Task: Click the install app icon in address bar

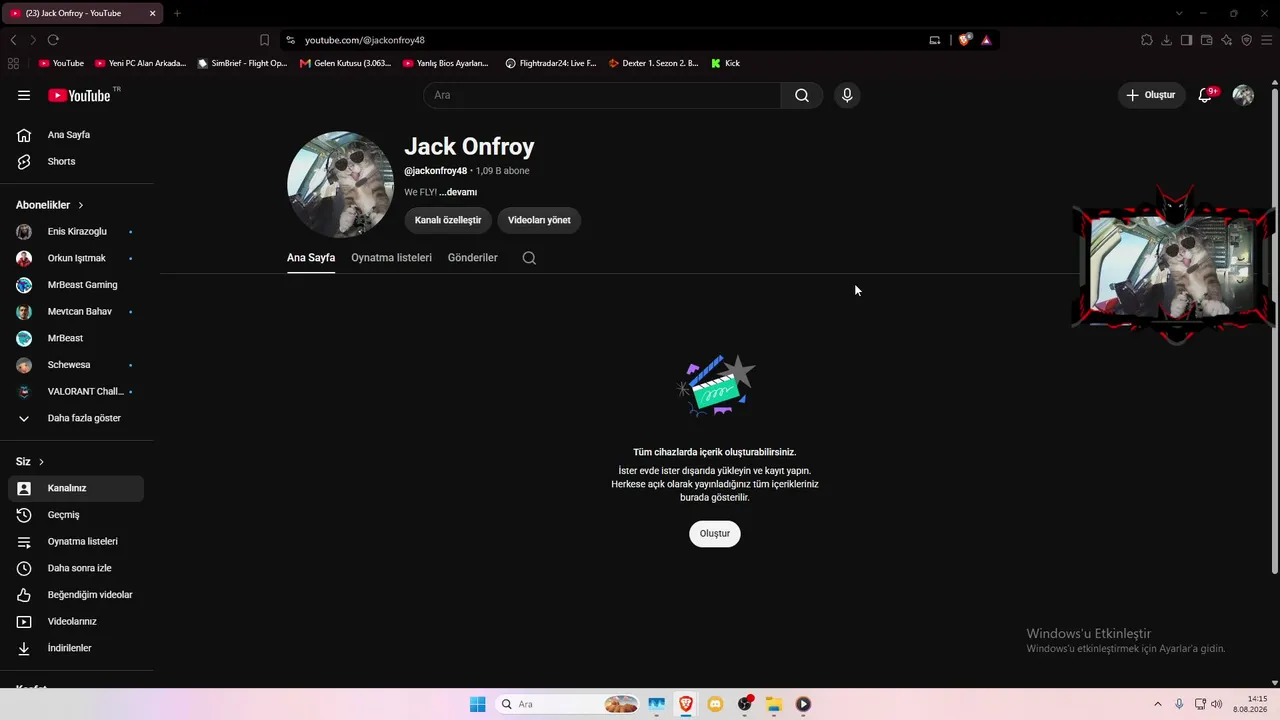Action: 935,40
